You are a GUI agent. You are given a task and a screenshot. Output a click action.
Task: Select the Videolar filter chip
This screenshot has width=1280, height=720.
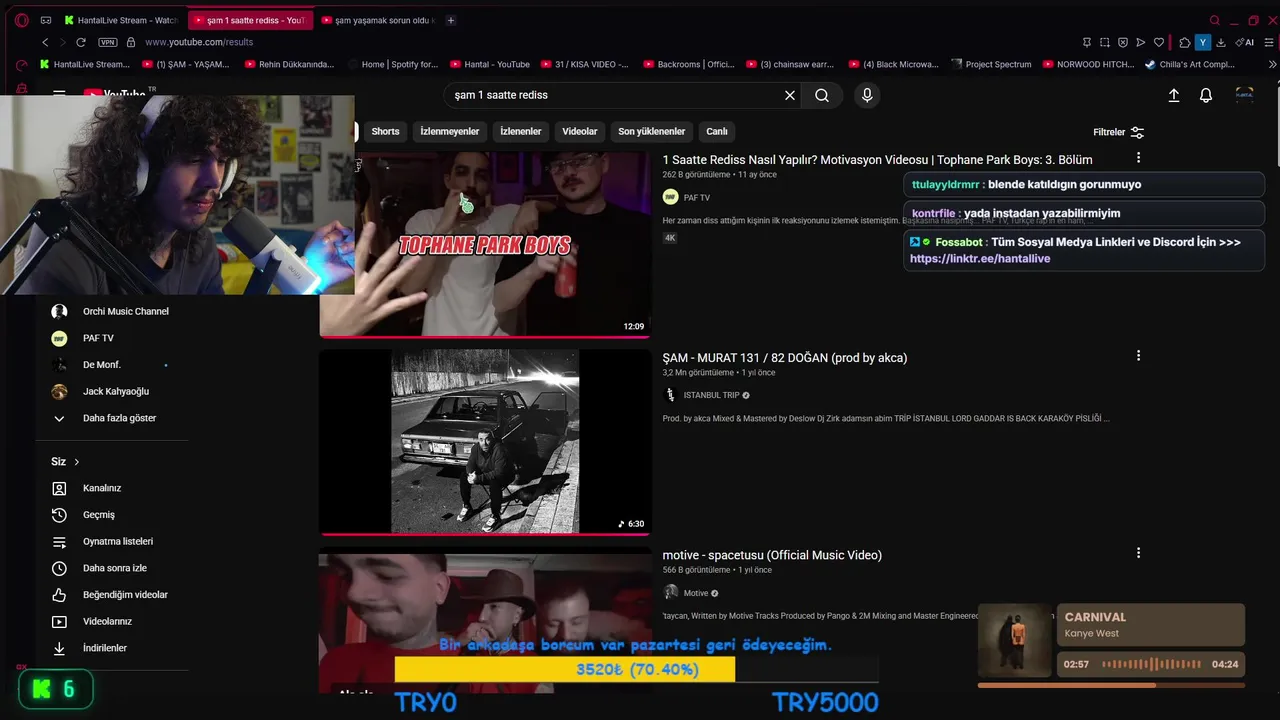pyautogui.click(x=580, y=131)
